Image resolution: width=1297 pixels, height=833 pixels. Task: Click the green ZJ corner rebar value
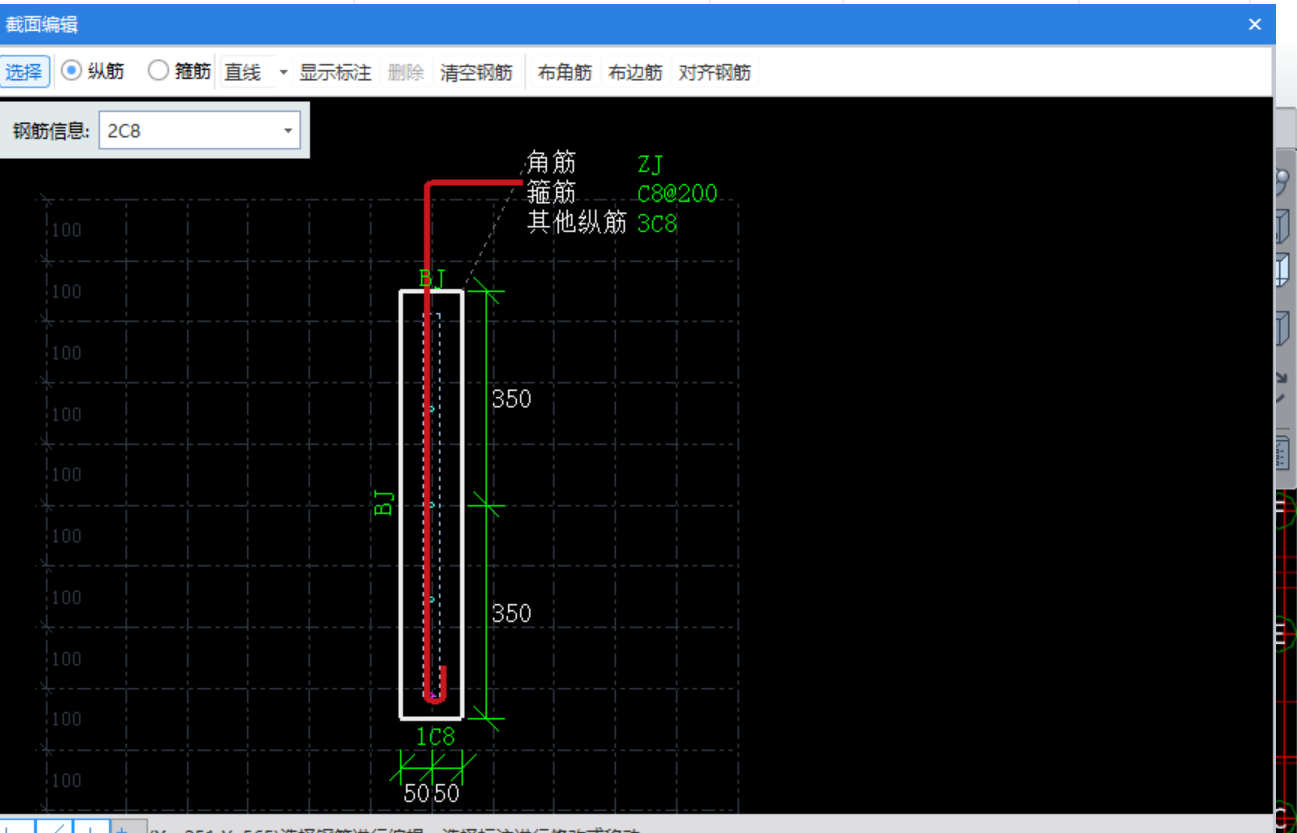point(651,164)
